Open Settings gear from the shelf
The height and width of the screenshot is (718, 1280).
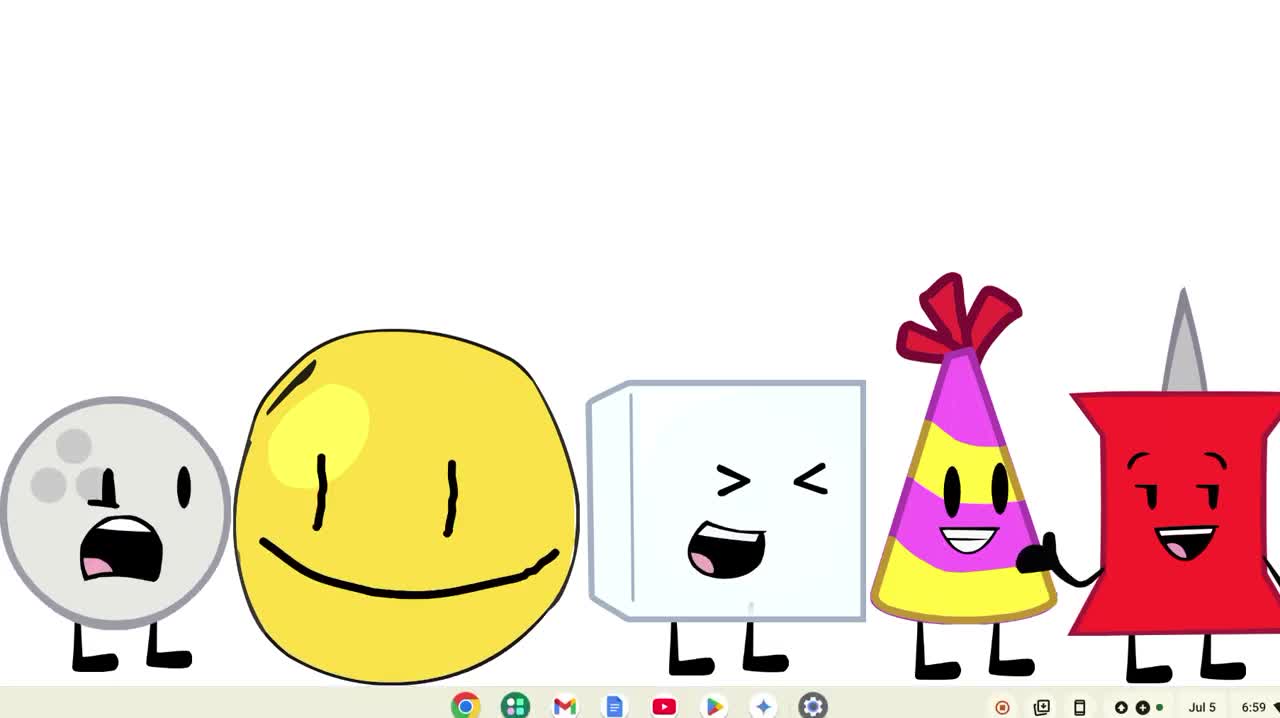coord(813,706)
